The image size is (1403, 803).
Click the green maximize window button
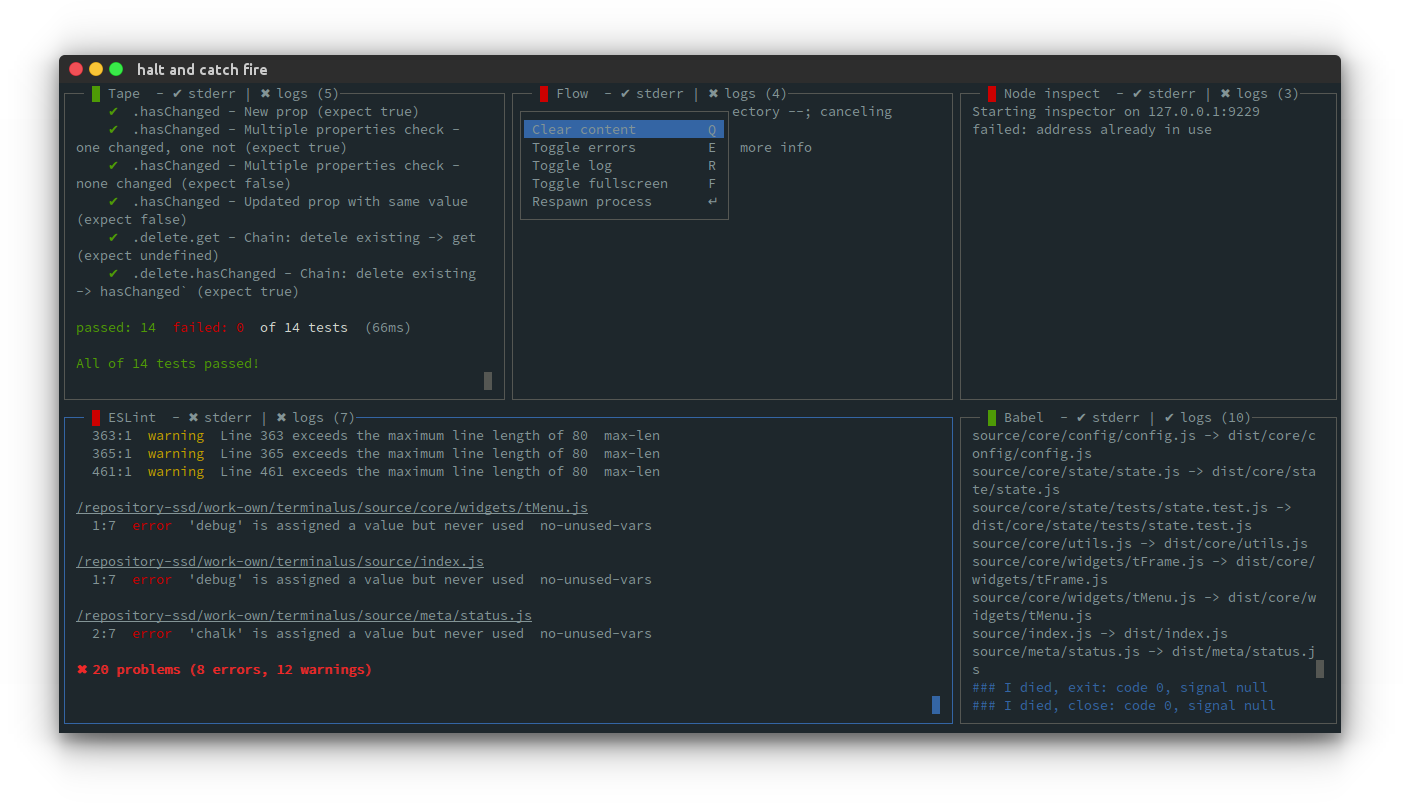point(116,69)
